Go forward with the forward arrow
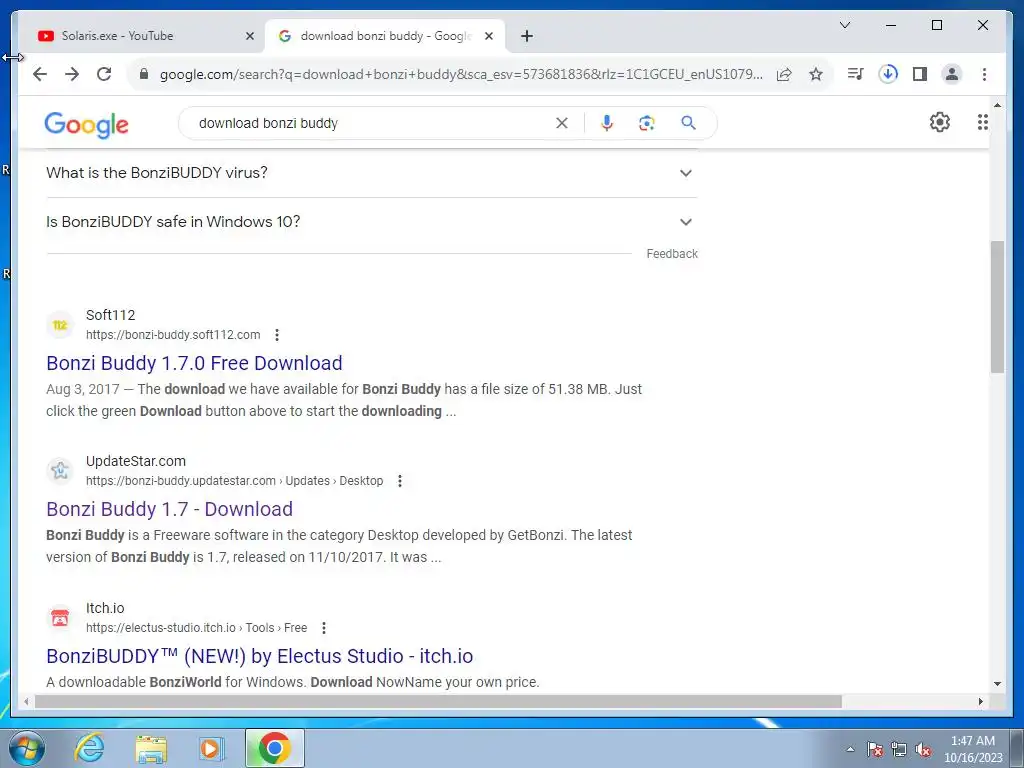 (72, 74)
